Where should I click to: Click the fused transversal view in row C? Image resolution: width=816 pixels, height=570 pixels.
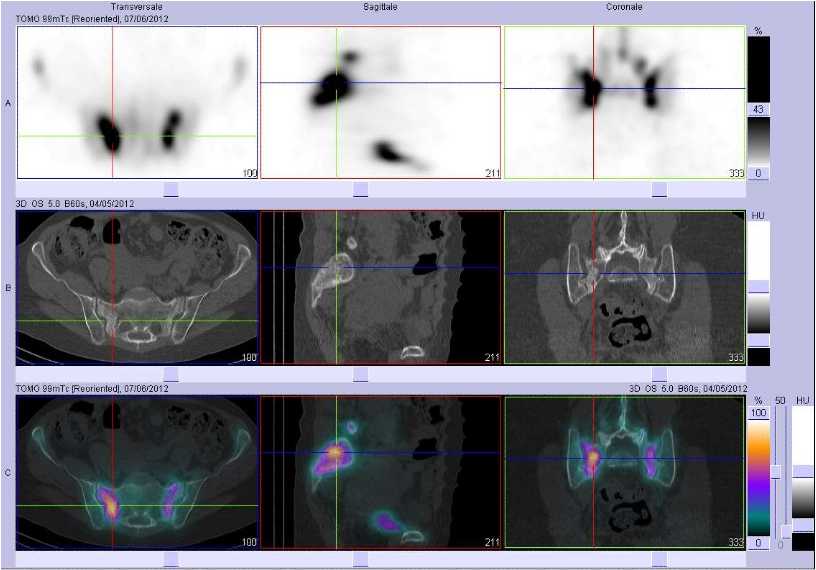[x=137, y=472]
